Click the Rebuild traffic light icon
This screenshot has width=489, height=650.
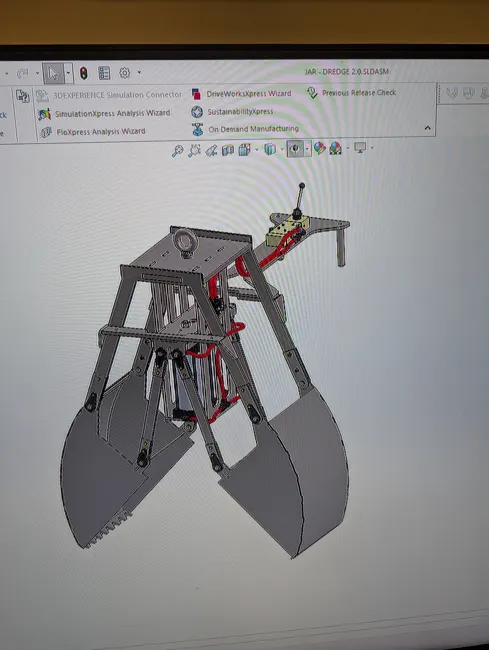coord(84,73)
